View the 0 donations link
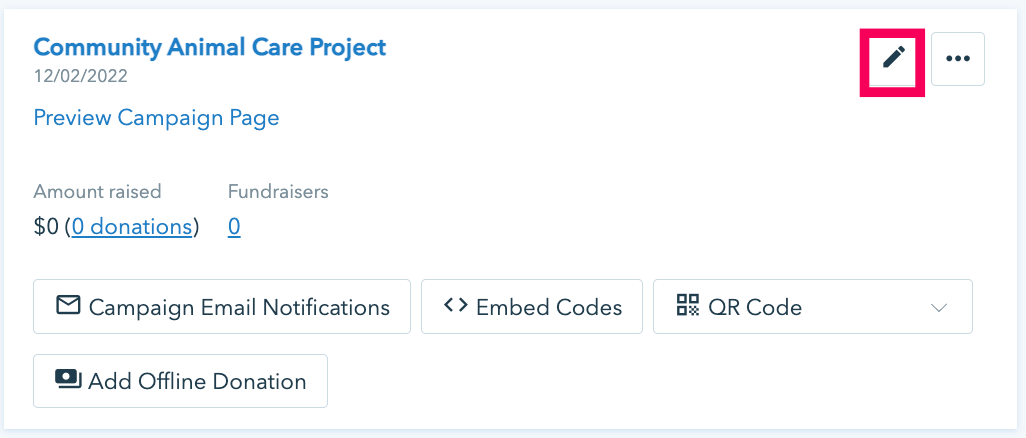Screen dimensions: 1026x438 tap(132, 227)
